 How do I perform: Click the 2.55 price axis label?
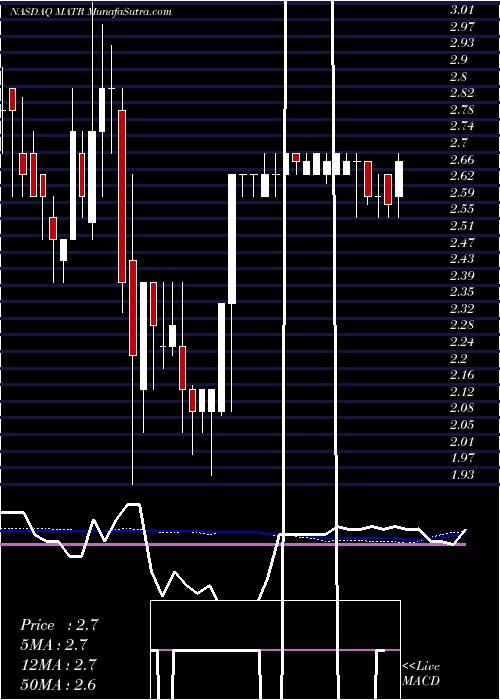[x=462, y=209]
